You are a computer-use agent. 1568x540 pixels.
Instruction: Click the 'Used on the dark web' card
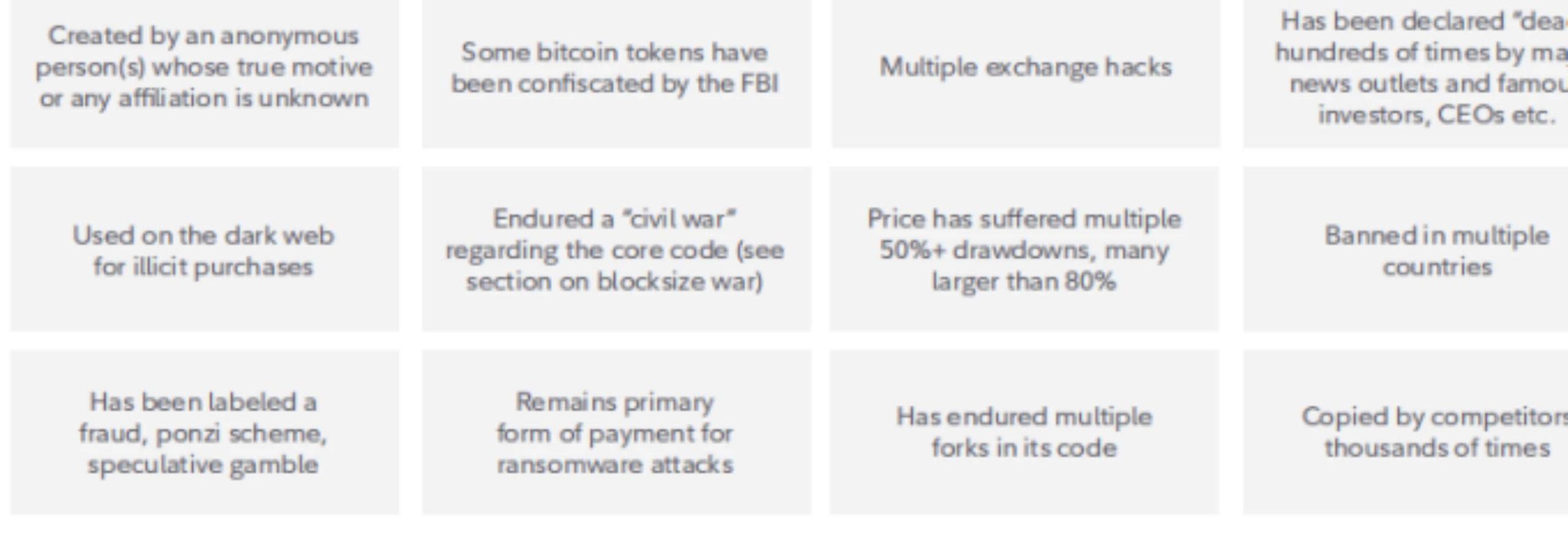[x=204, y=250]
